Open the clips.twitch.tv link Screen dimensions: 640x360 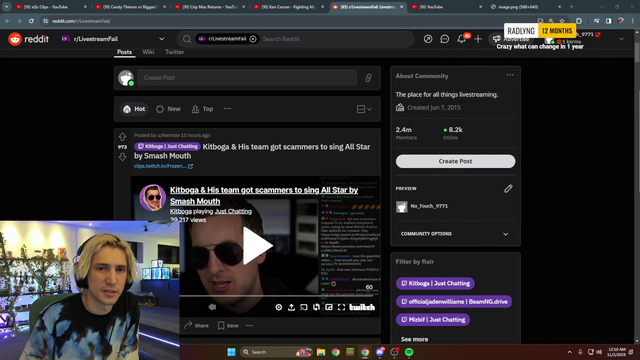163,166
